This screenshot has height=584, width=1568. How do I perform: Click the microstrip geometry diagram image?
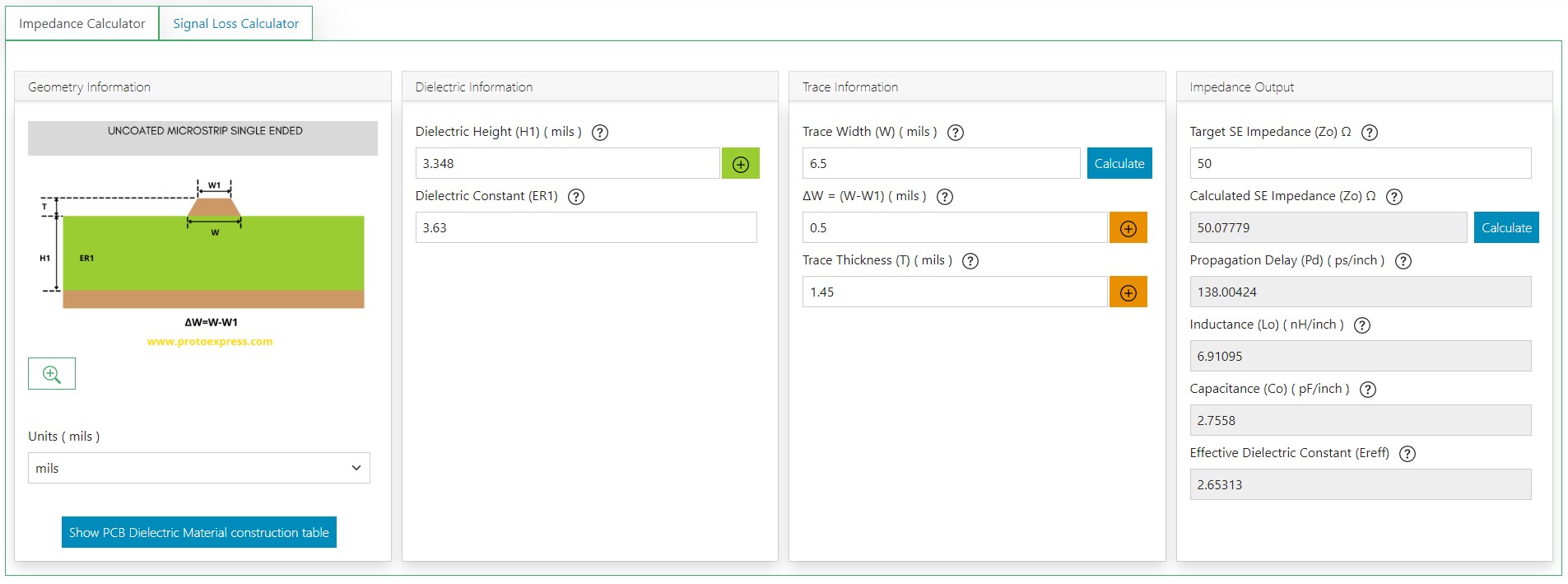click(203, 247)
